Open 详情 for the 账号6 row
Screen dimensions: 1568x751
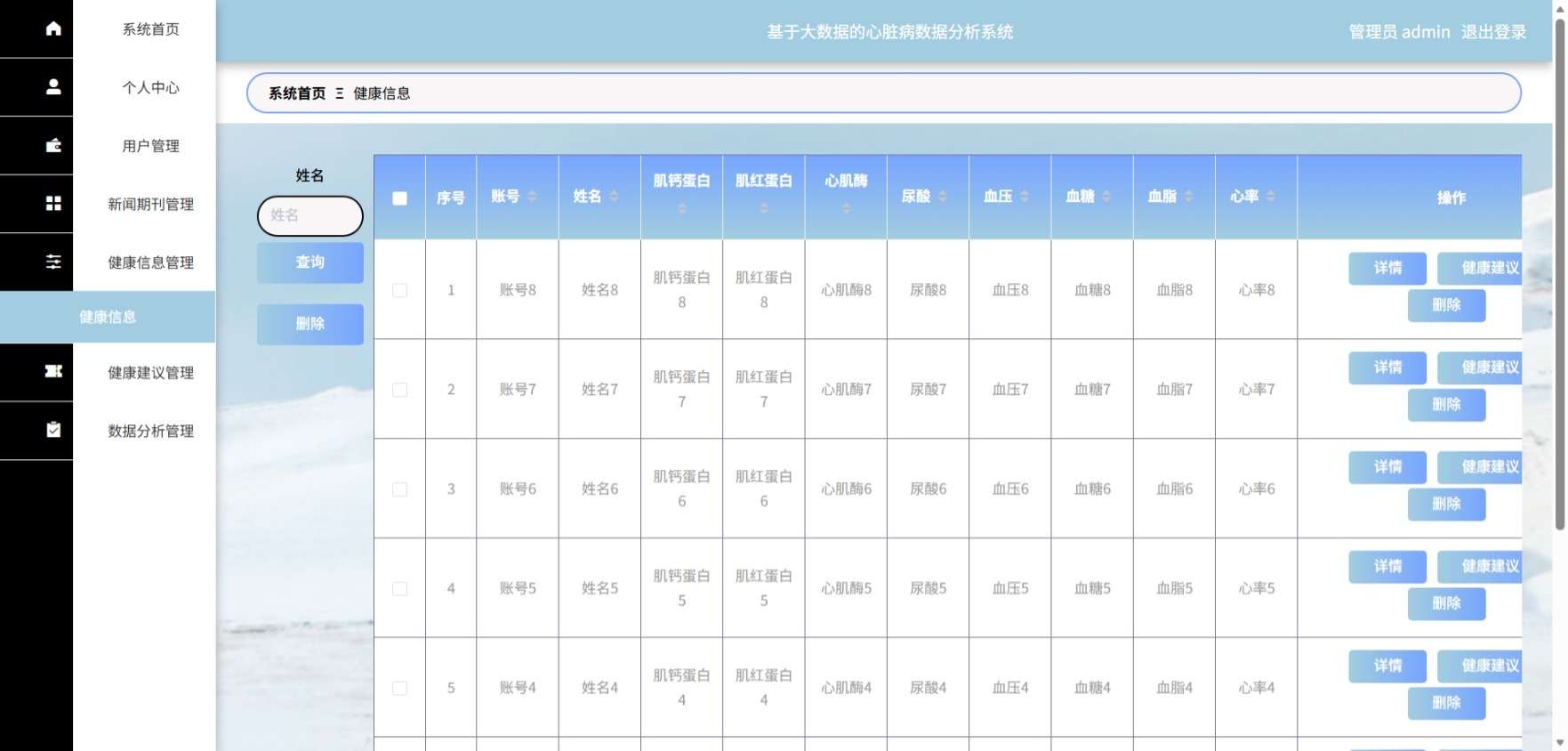(x=1387, y=467)
